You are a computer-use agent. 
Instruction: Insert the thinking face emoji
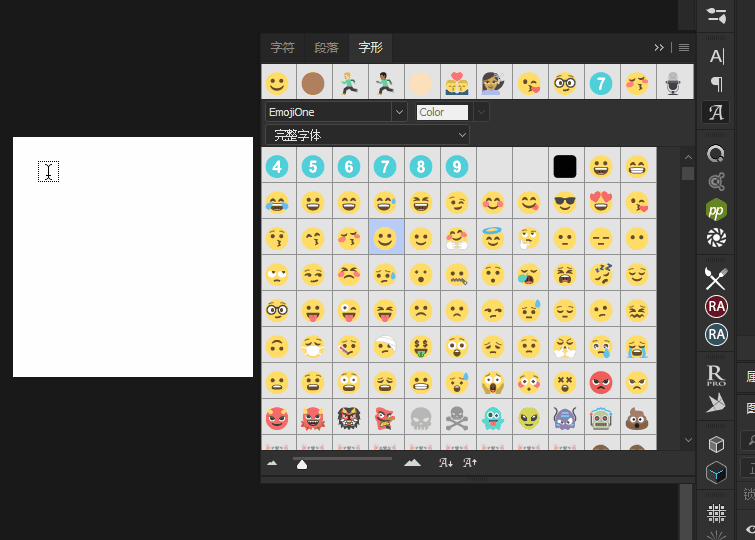click(529, 238)
